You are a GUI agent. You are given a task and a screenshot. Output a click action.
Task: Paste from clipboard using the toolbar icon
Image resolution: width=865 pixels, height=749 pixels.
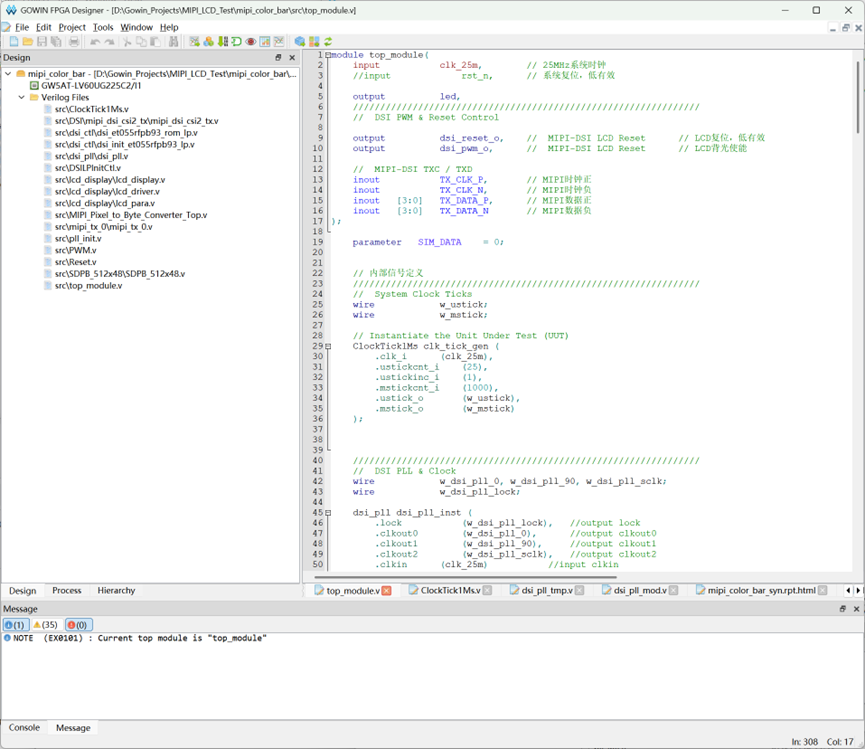[x=156, y=42]
